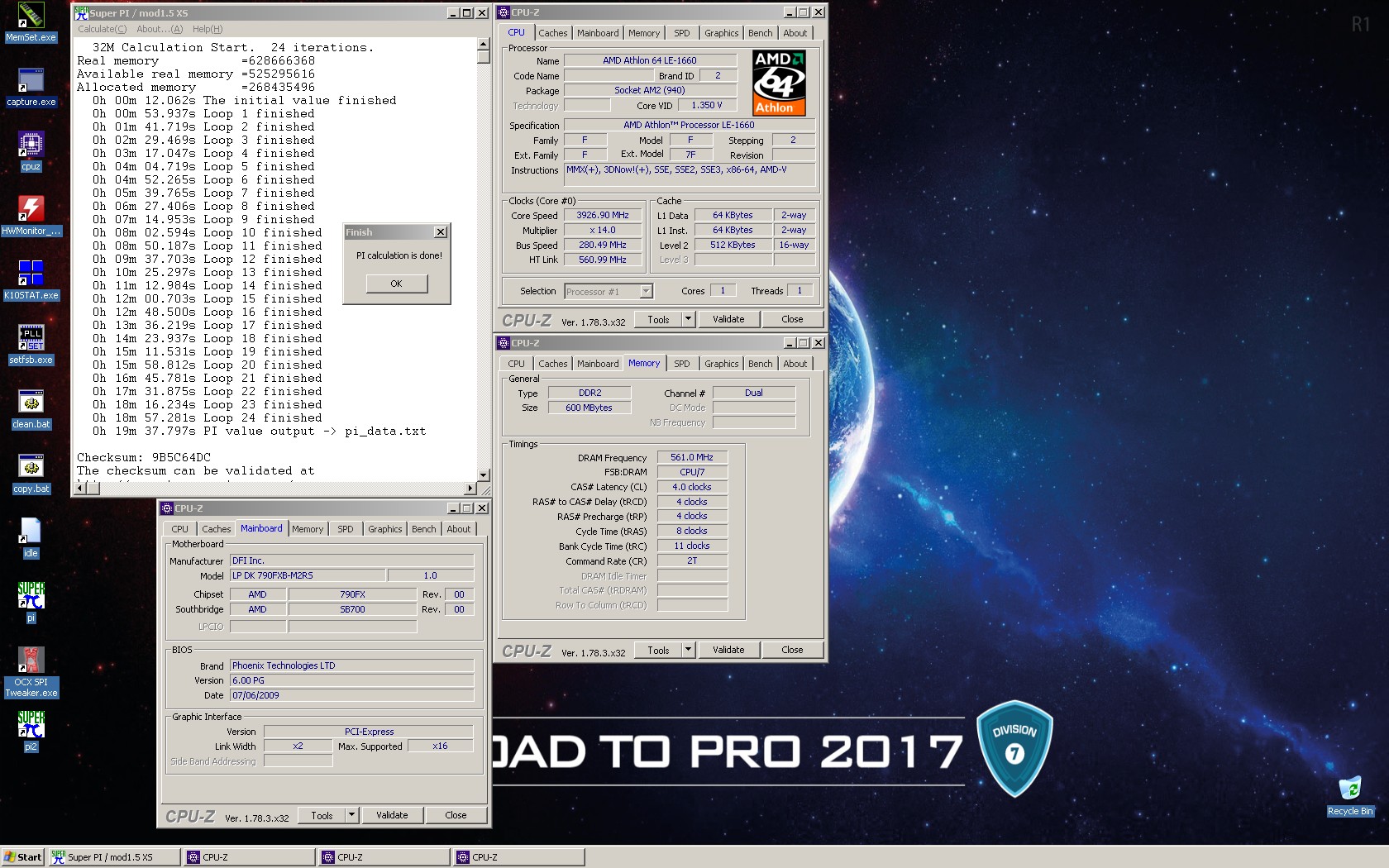Click Checksum: 9B5C64DC text

point(144,457)
